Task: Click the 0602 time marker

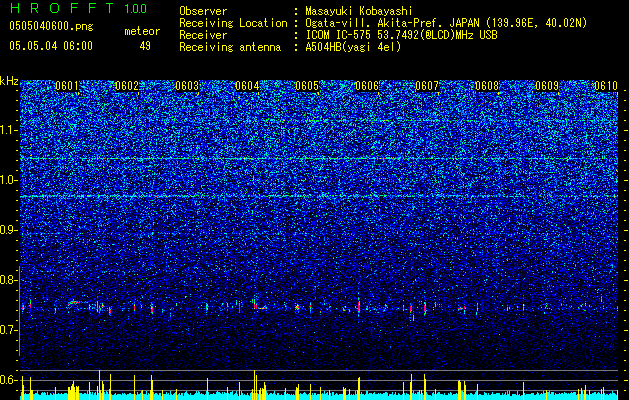Action: (x=127, y=86)
